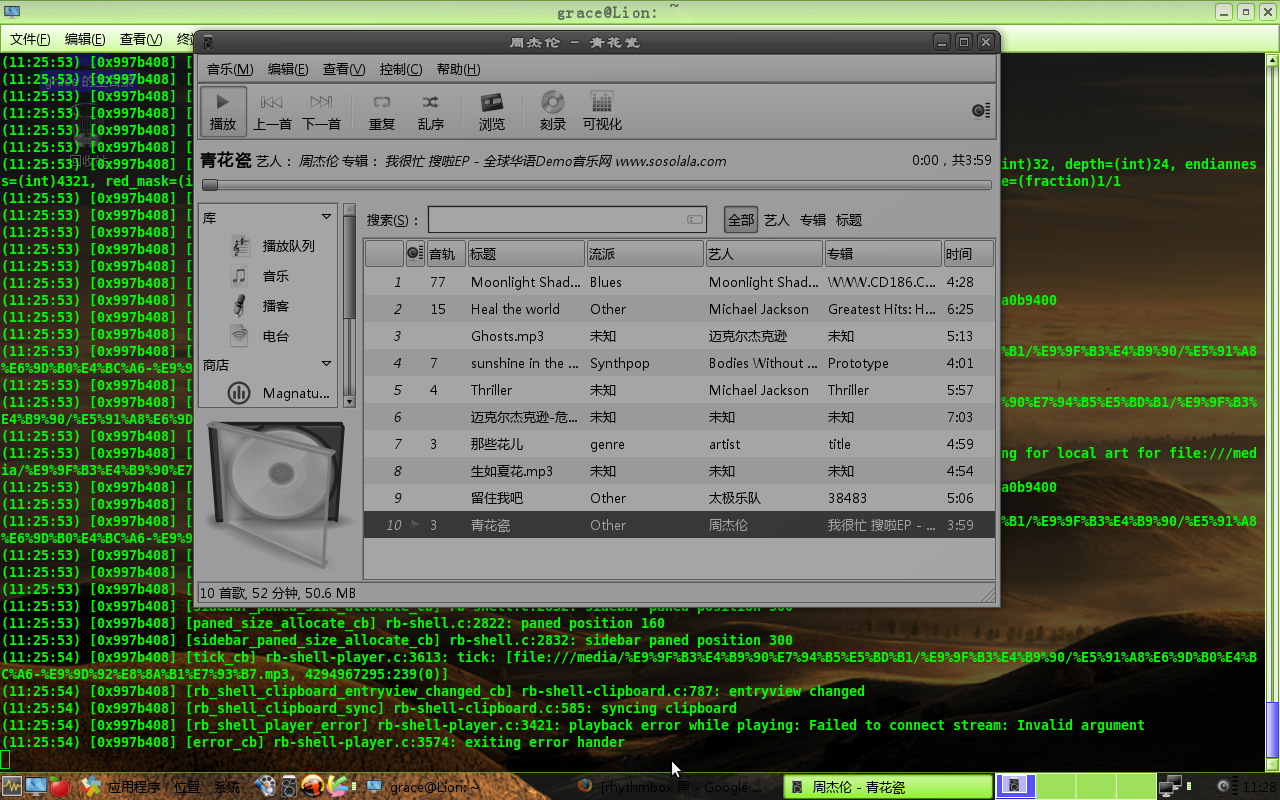Select the track Heal the world
The width and height of the screenshot is (1280, 800).
click(x=515, y=309)
